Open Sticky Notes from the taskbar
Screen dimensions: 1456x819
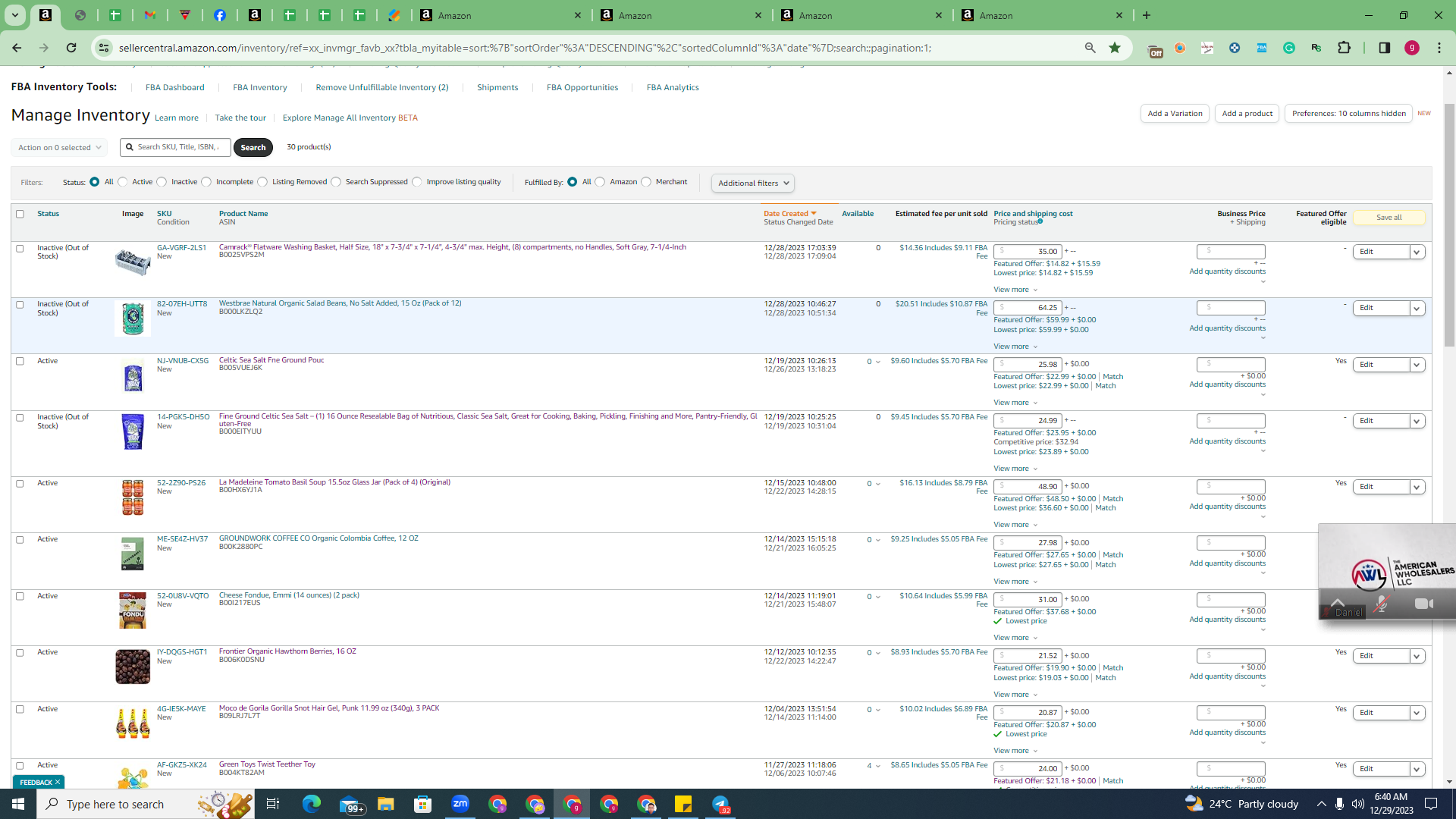point(683,804)
